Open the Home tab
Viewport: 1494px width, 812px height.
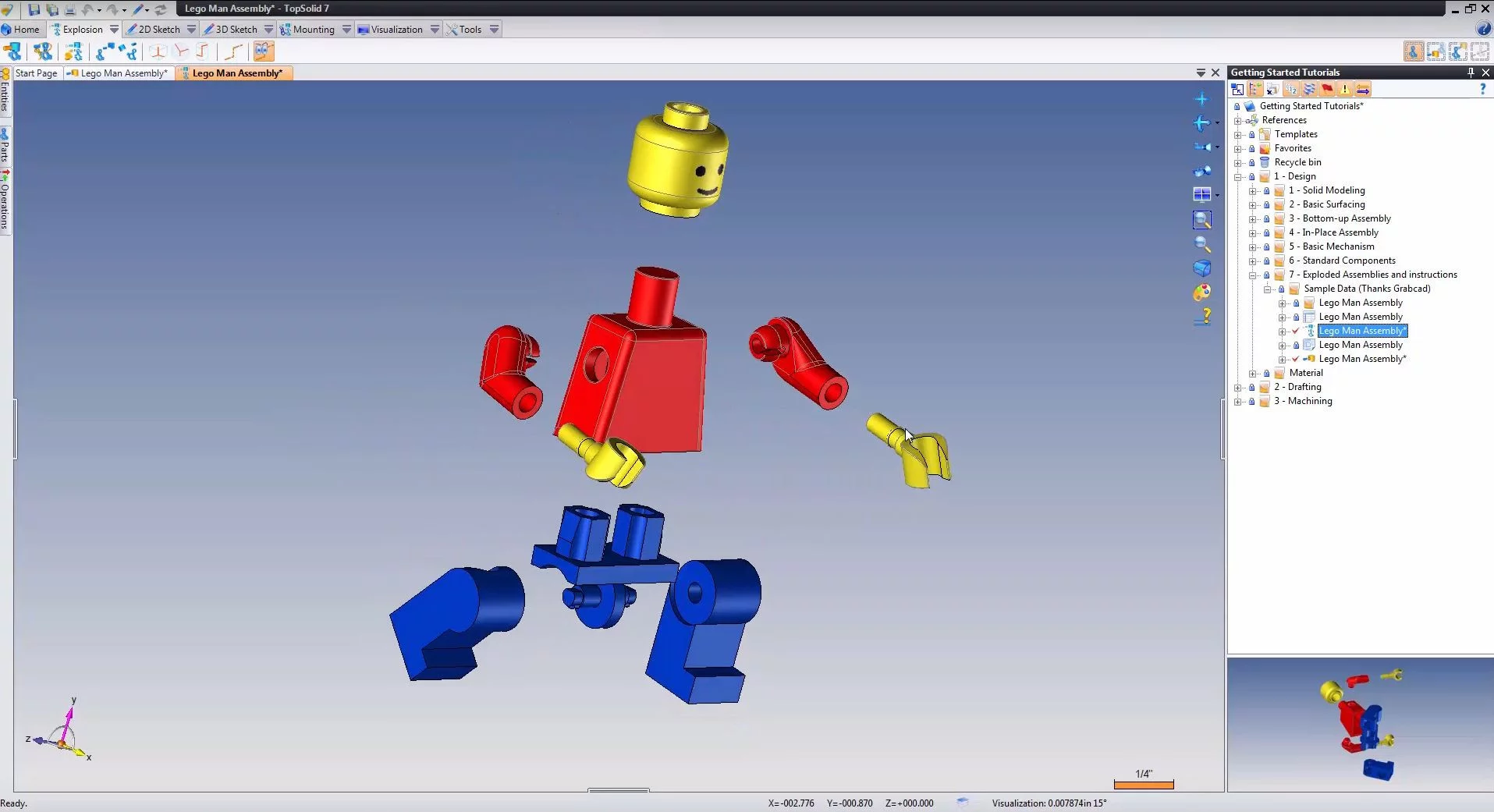pos(21,30)
